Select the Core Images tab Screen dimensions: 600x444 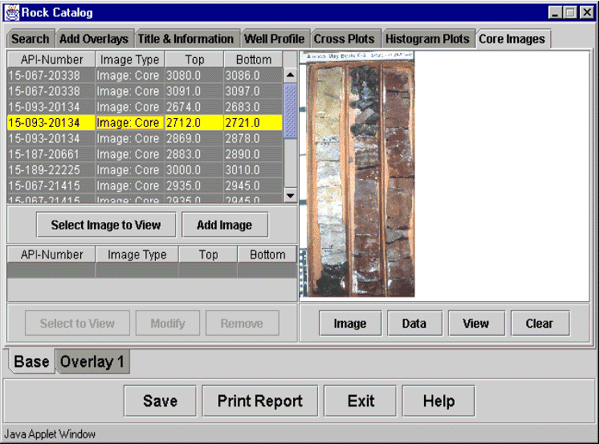click(x=512, y=39)
